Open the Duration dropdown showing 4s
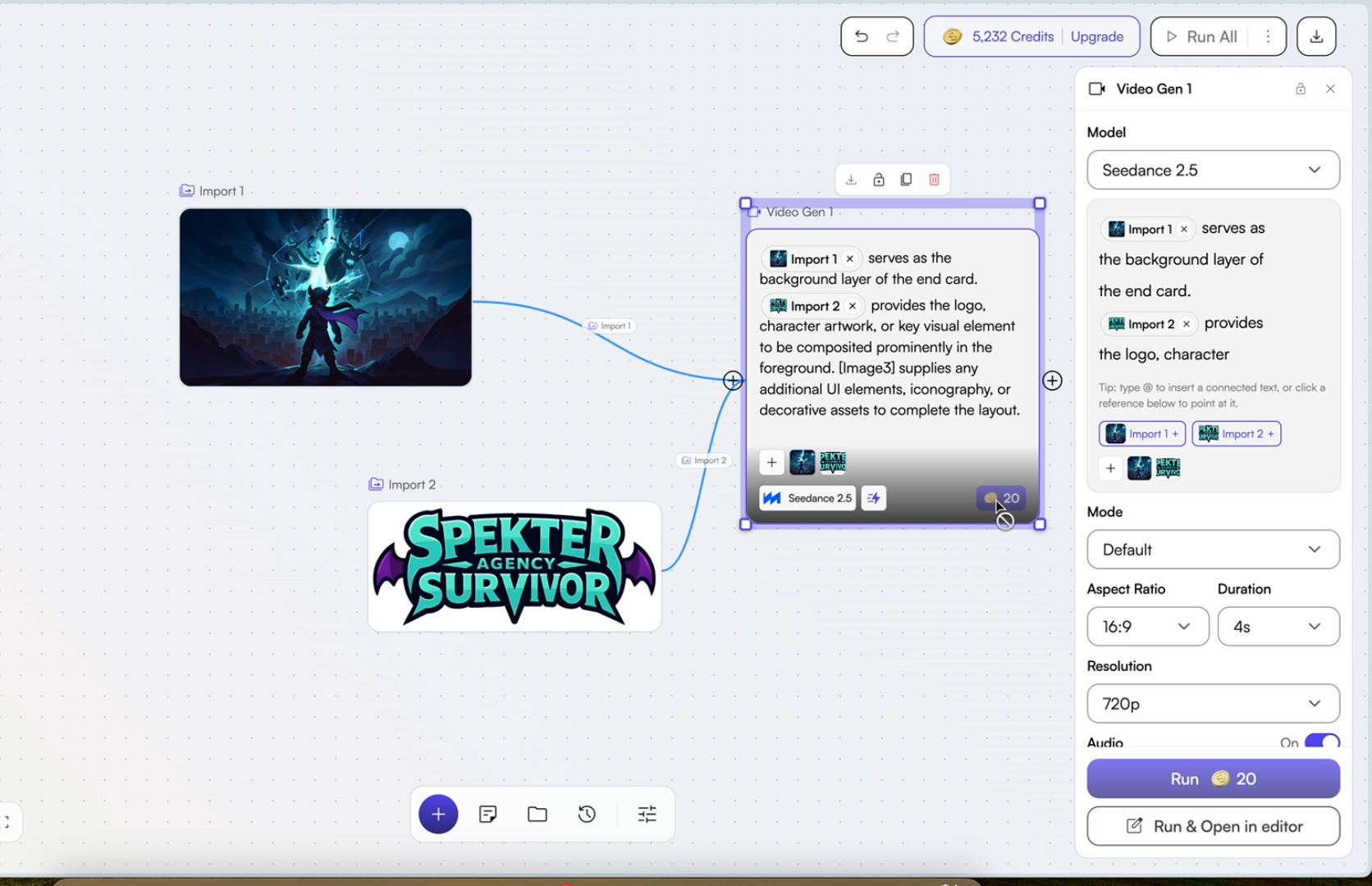Screen dimensions: 1372x886 click(x=1278, y=627)
